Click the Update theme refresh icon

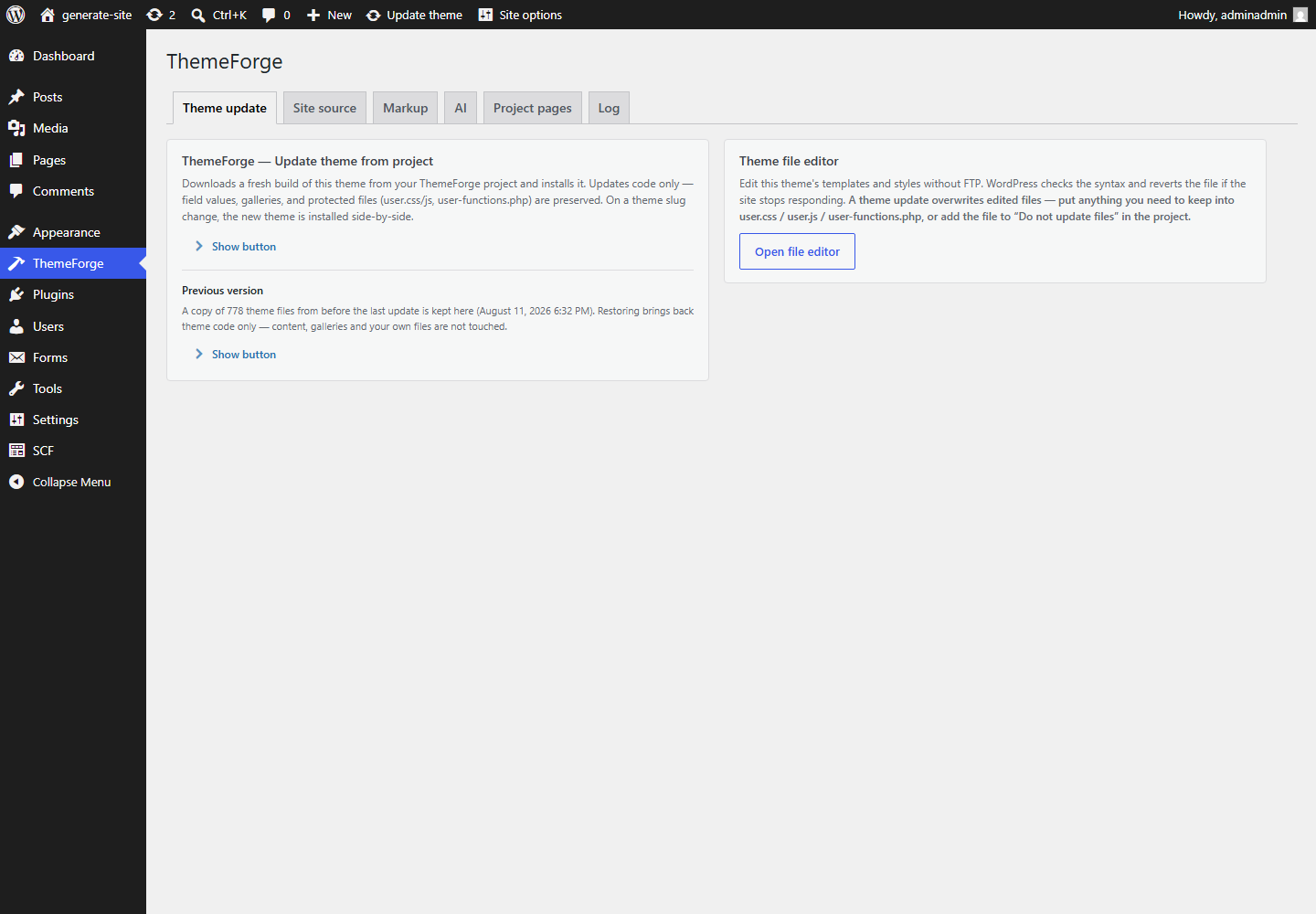373,15
